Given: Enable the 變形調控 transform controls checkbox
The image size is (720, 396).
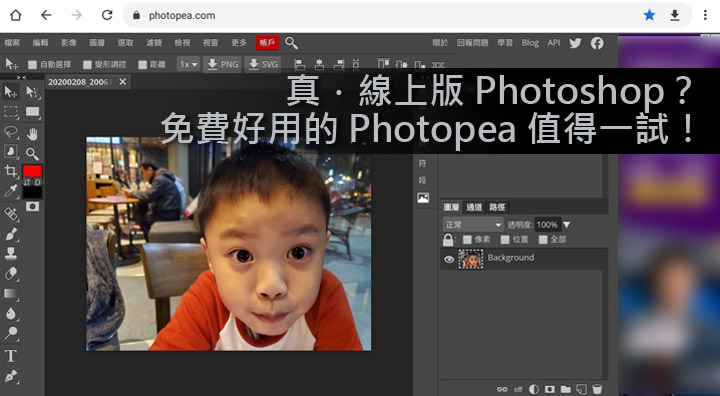Looking at the screenshot, I should [x=87, y=65].
